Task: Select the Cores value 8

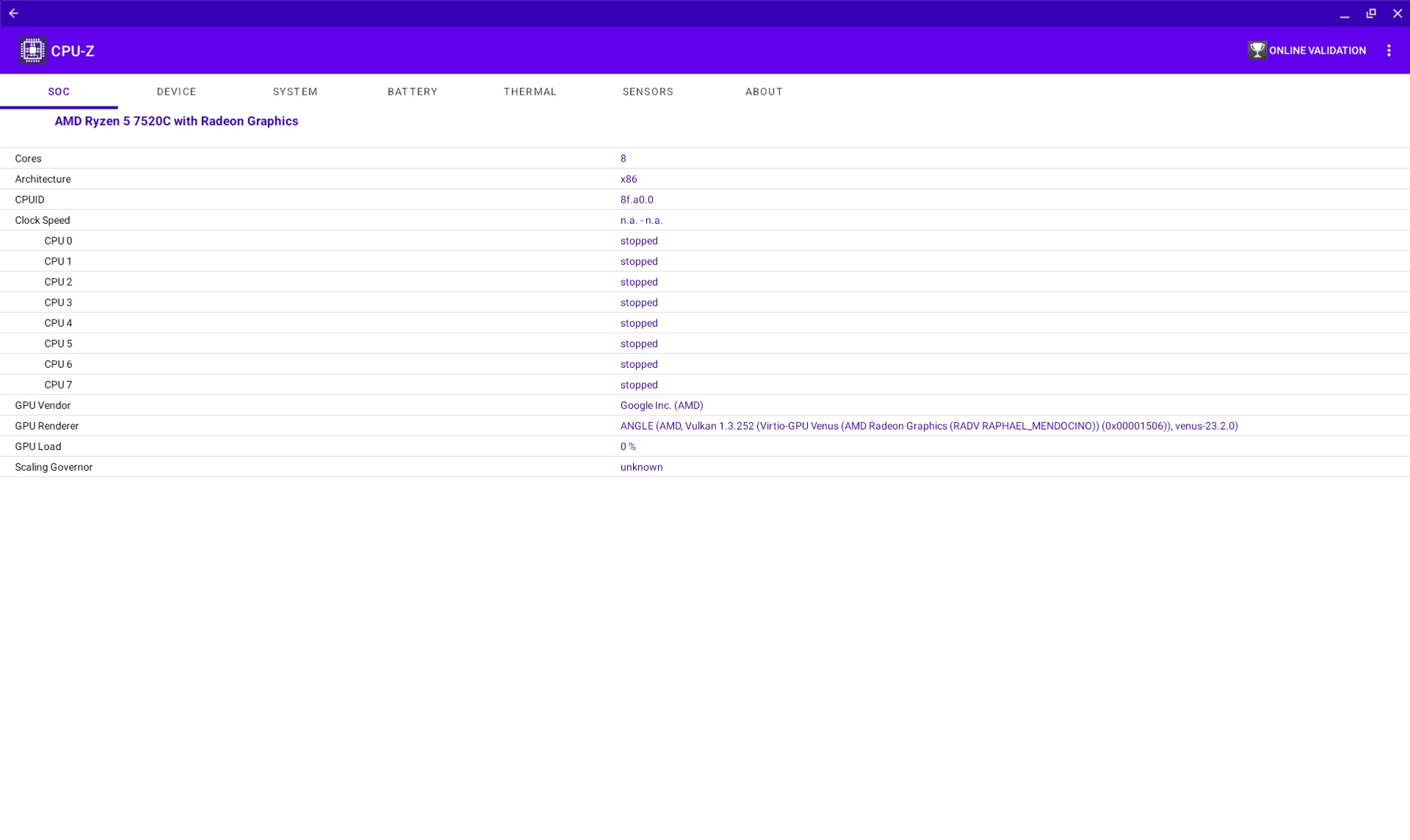Action: tap(623, 159)
